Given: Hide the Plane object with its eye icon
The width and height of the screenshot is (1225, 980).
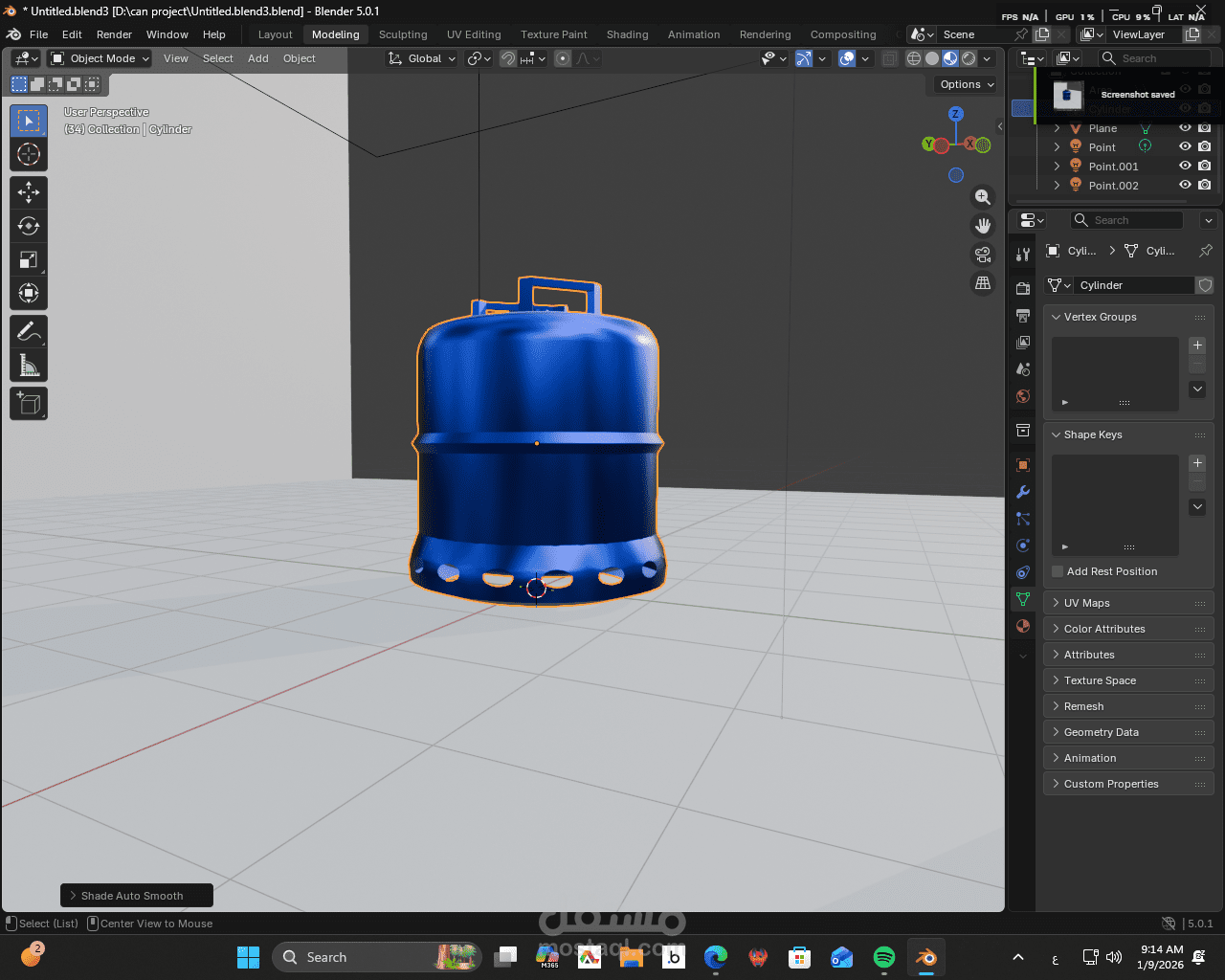Looking at the screenshot, I should [x=1185, y=128].
